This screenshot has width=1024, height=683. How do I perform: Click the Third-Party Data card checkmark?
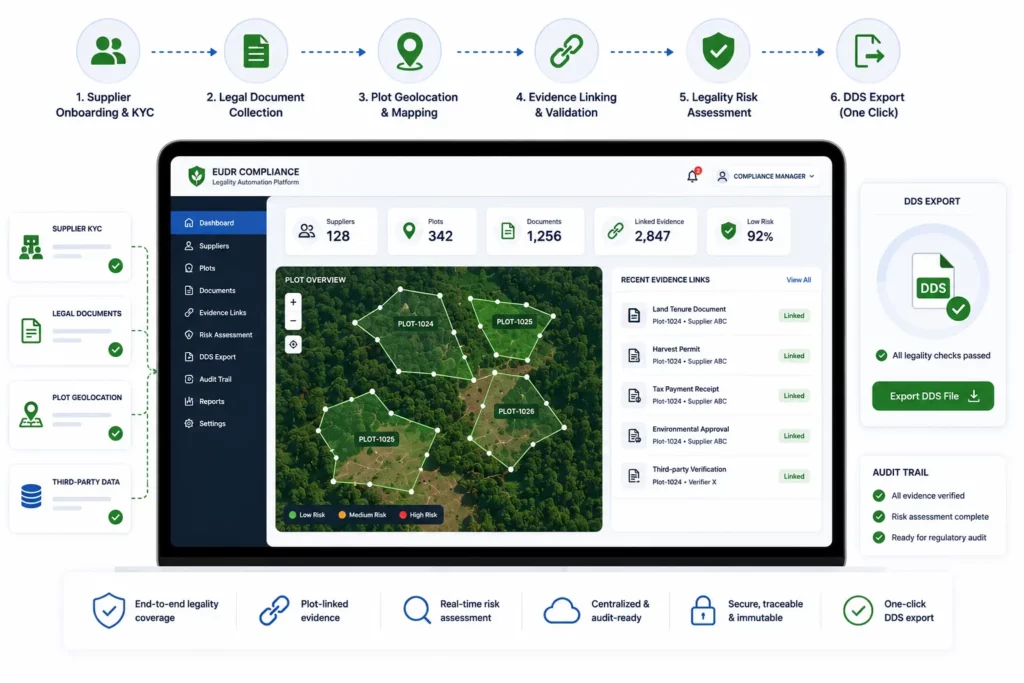[x=116, y=517]
